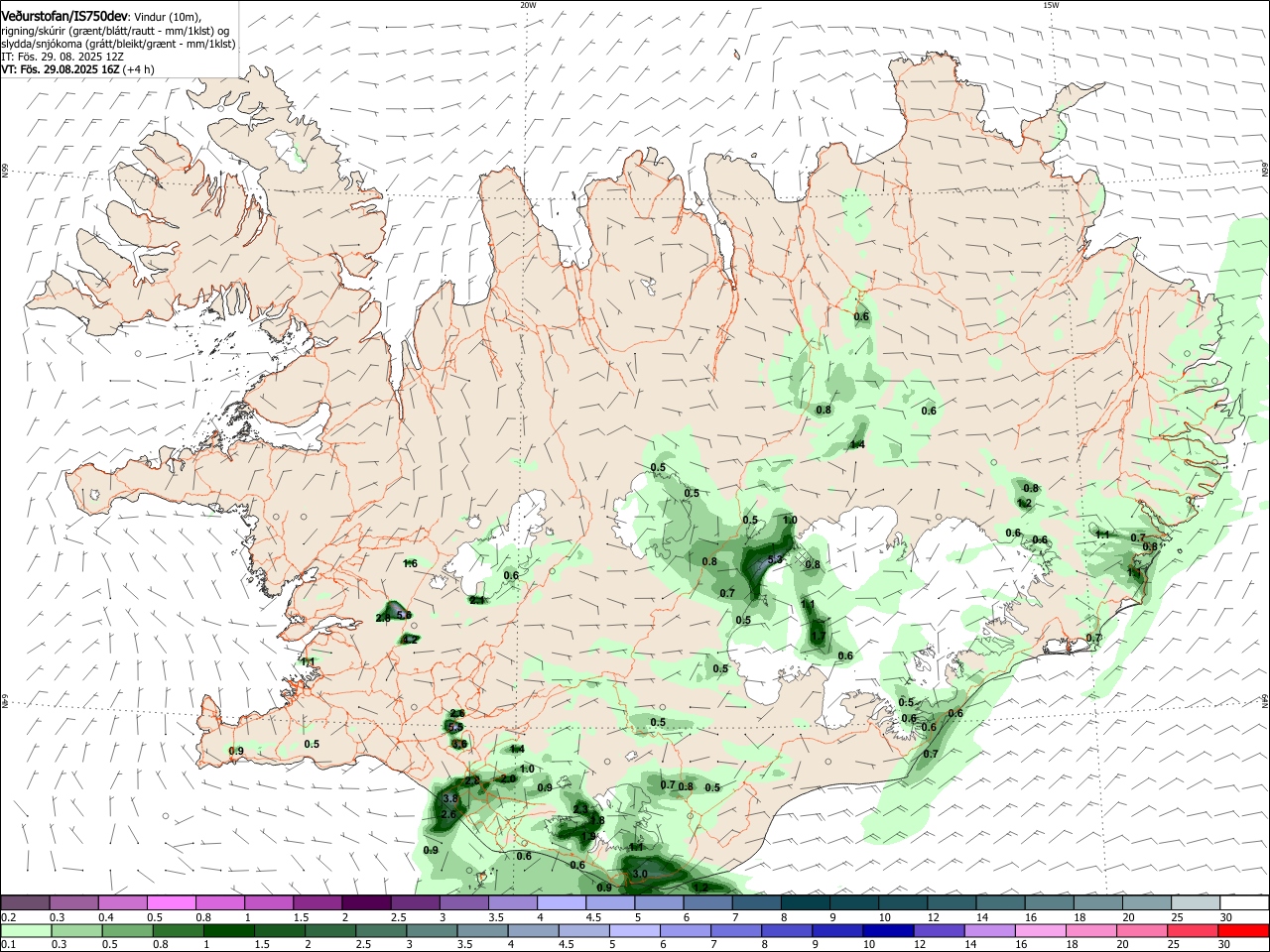Click the 3.8 precipitation value on the map
This screenshot has width=1270, height=952.
click(x=449, y=798)
